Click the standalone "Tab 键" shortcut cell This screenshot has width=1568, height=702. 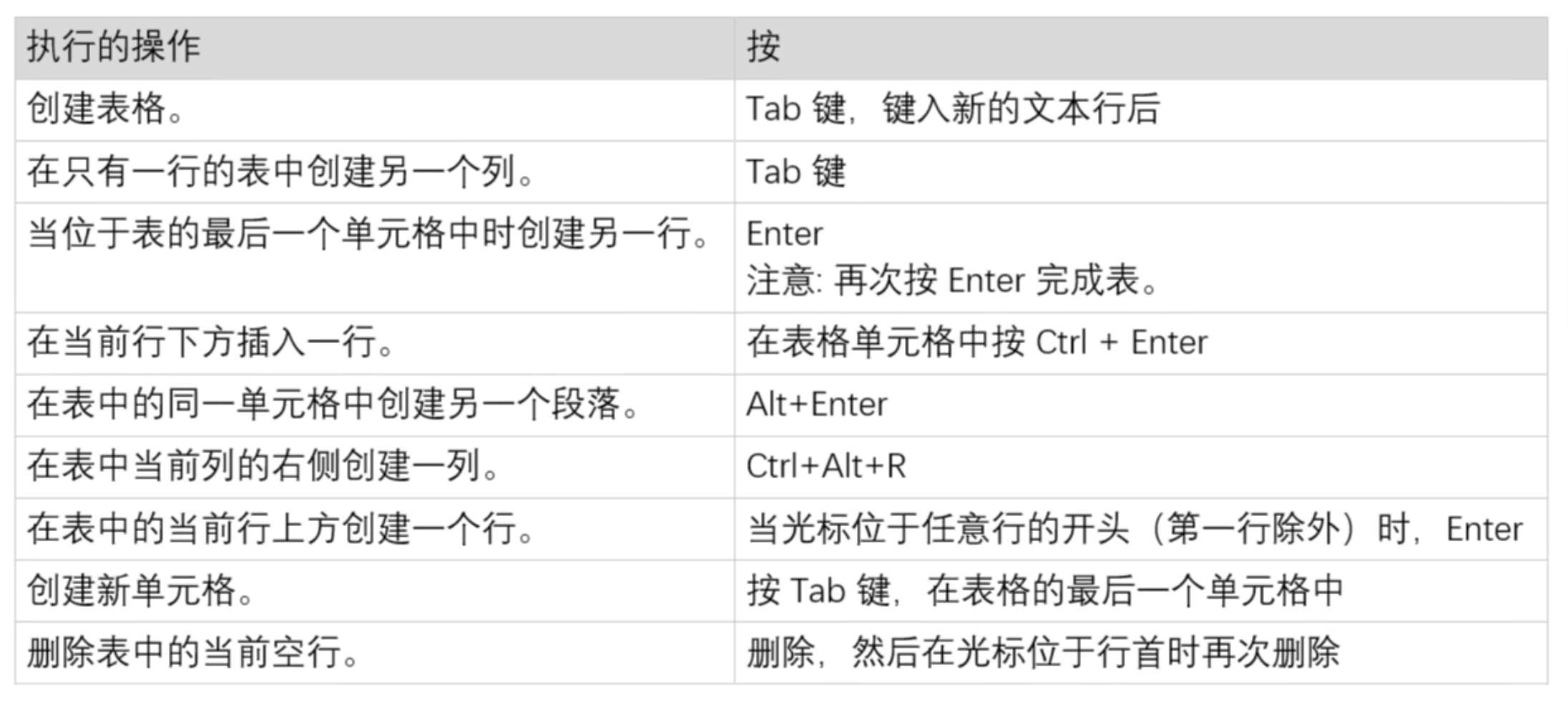tap(795, 172)
